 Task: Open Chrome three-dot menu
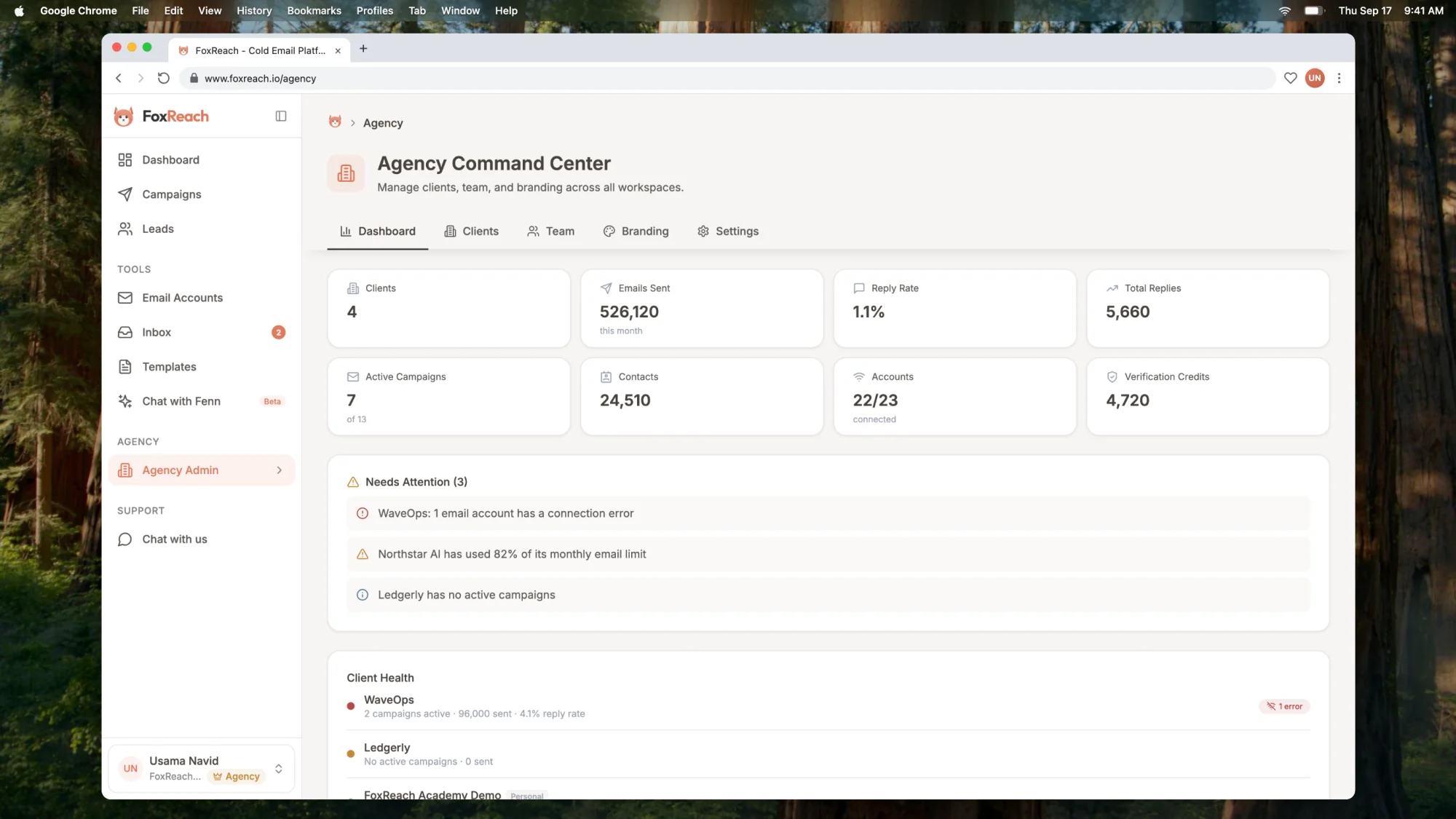click(x=1339, y=79)
